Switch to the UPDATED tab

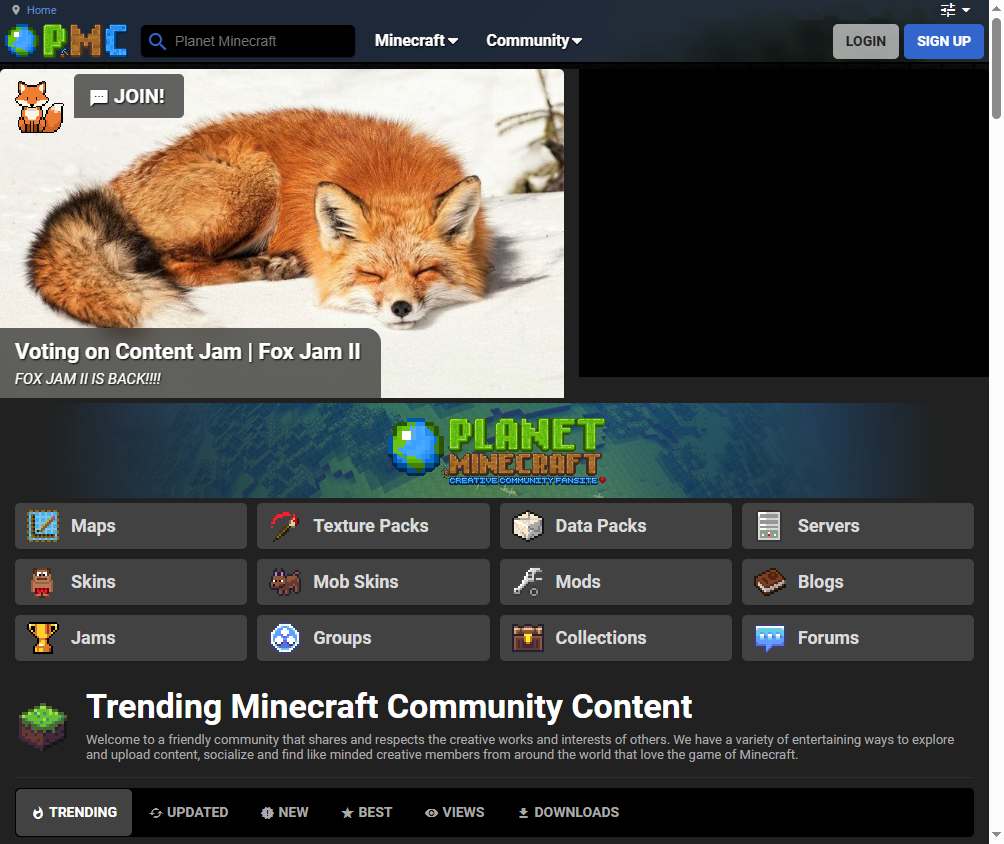pyautogui.click(x=189, y=812)
